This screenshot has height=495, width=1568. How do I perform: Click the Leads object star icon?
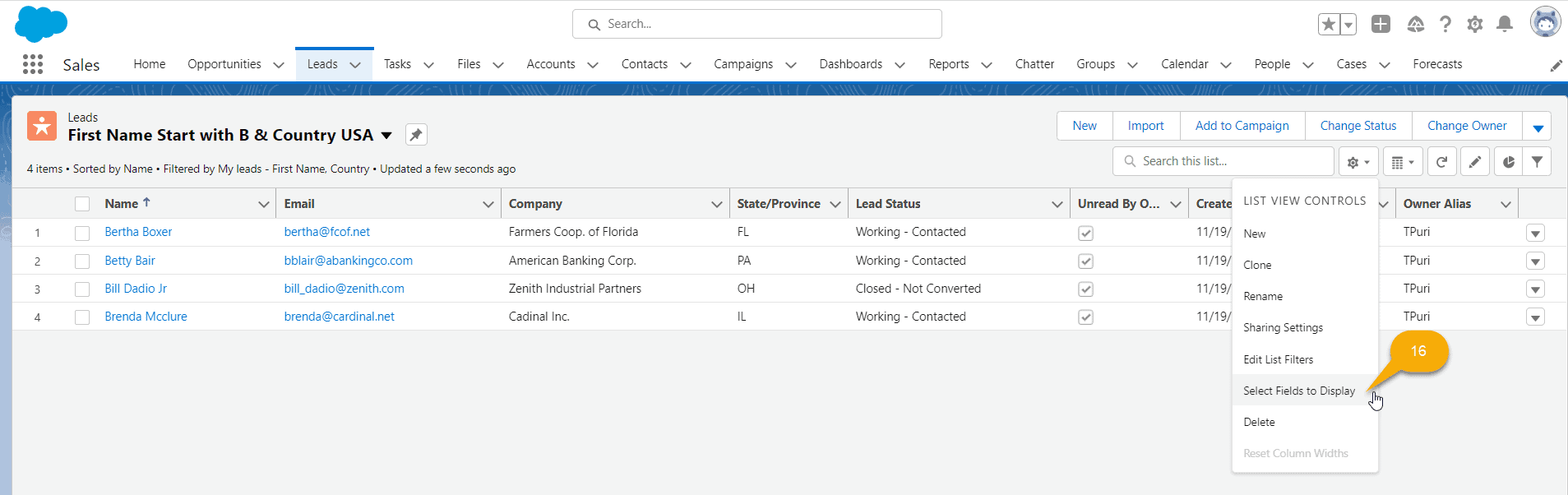pyautogui.click(x=42, y=126)
